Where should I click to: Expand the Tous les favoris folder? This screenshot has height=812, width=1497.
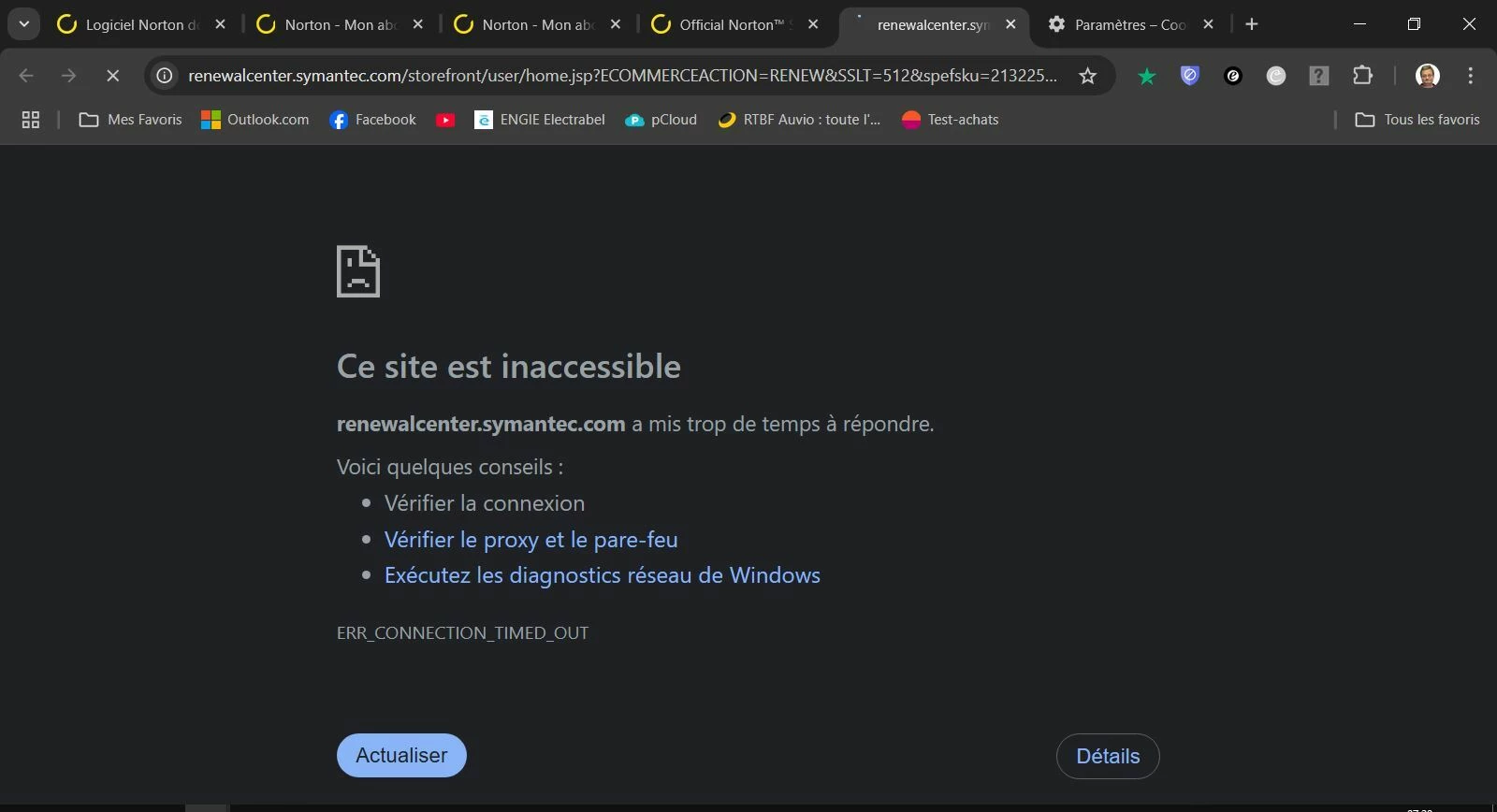1417,120
